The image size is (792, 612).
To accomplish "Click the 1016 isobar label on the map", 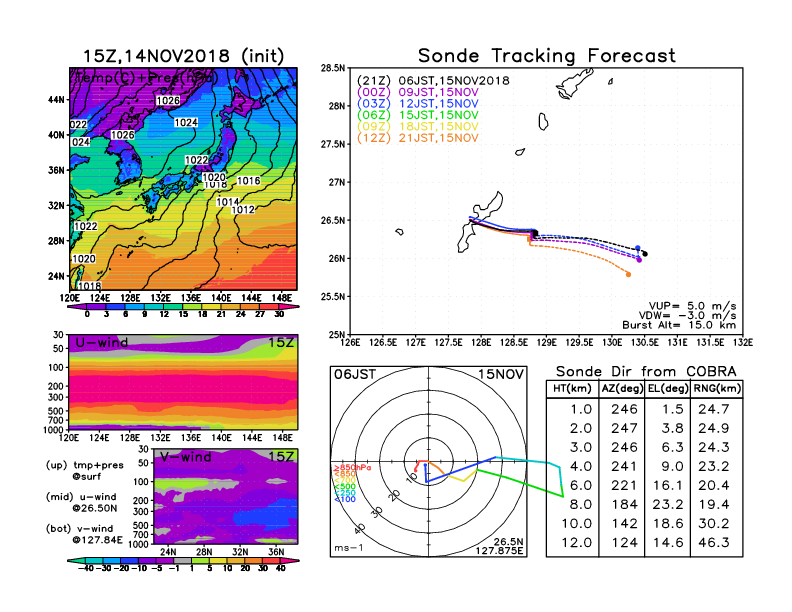I will tap(249, 181).
